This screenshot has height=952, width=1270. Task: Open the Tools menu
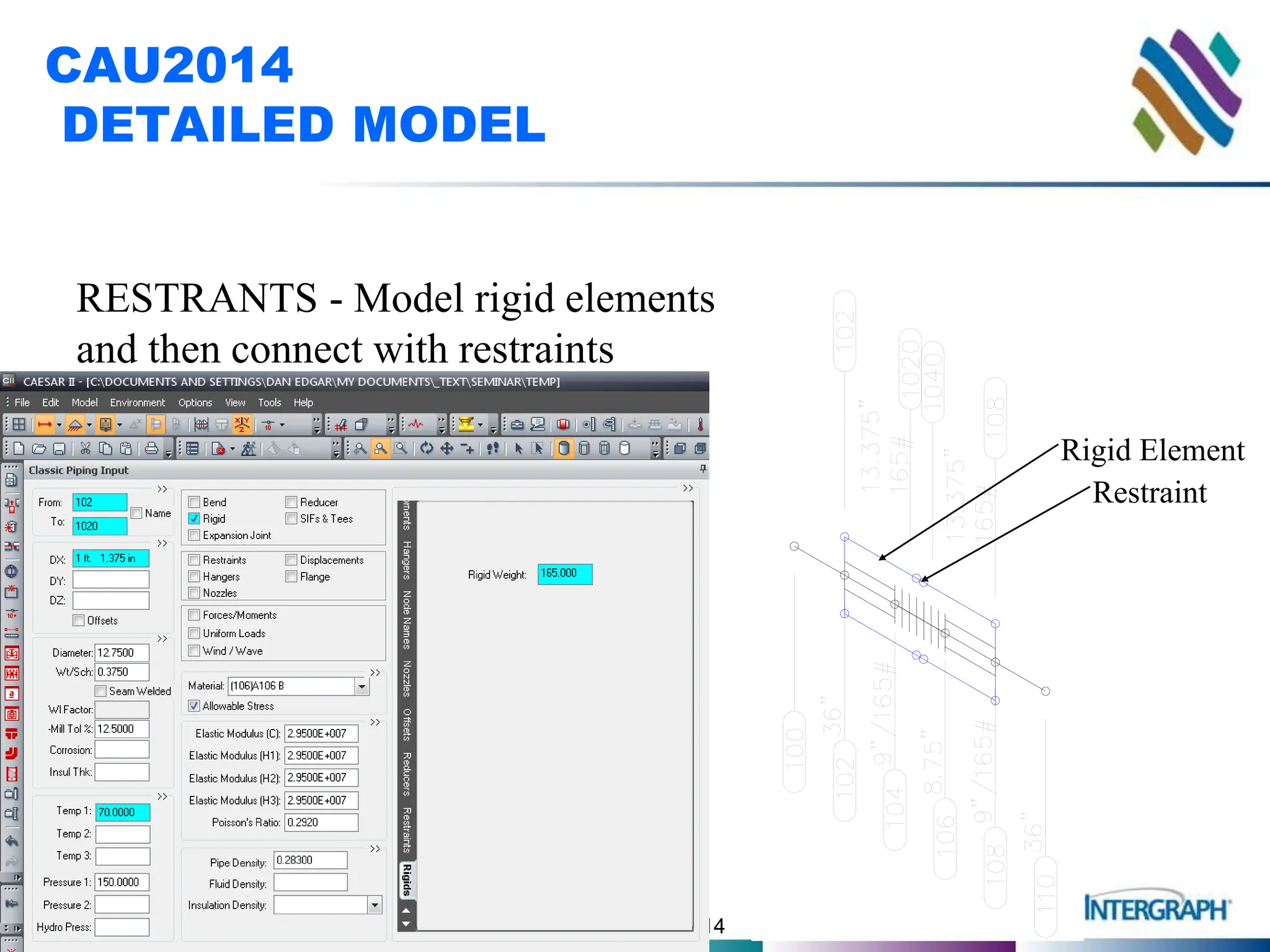coord(269,402)
